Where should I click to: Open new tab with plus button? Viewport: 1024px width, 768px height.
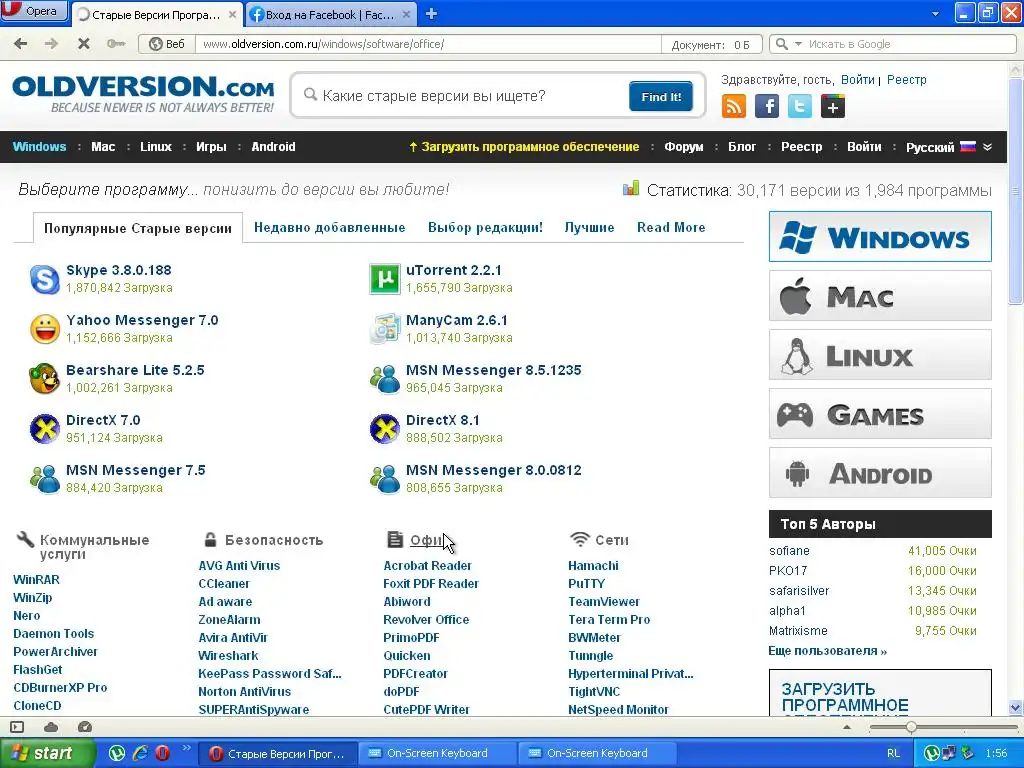(431, 14)
